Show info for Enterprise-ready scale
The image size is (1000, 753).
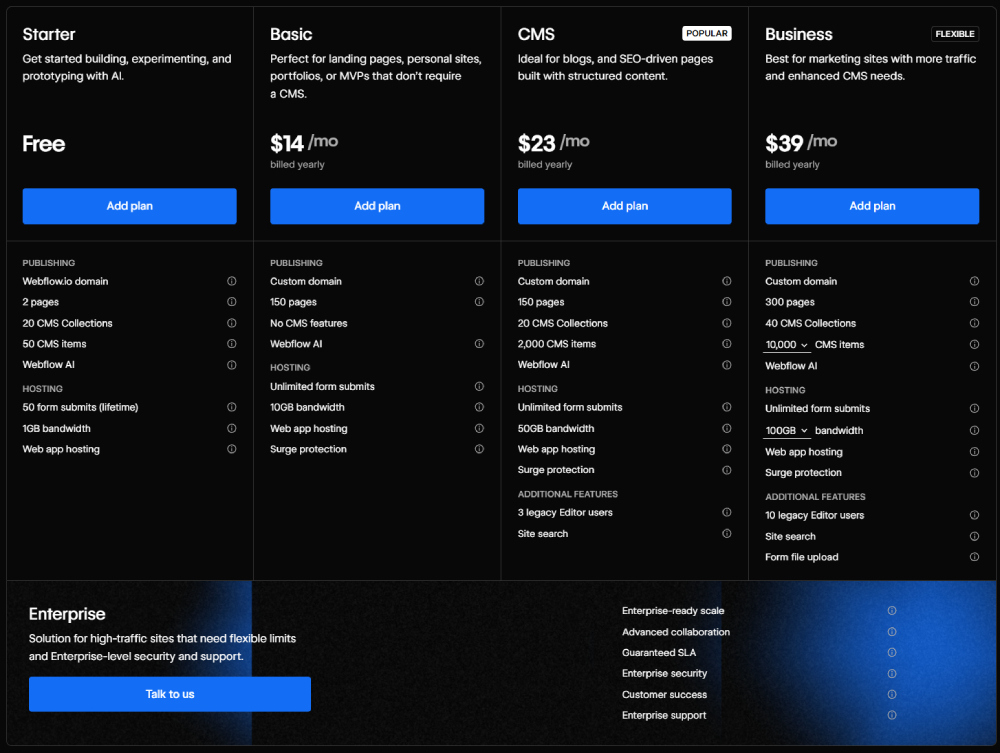(892, 611)
